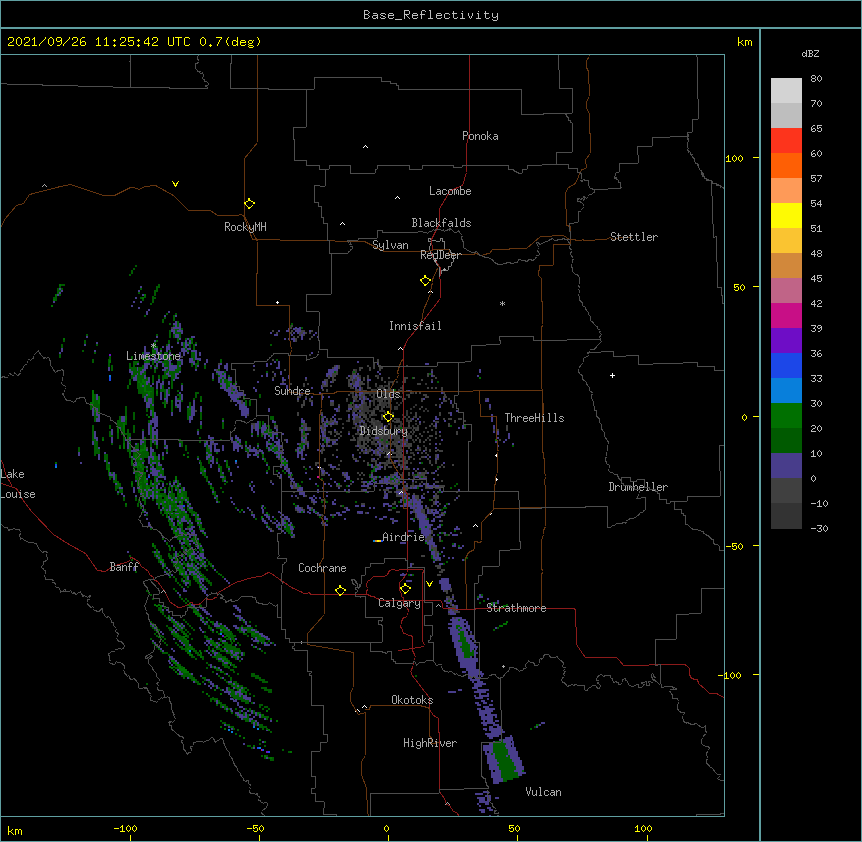Screen dimensions: 862x842
Task: Click the Sylvan label
Action: pyautogui.click(x=390, y=245)
